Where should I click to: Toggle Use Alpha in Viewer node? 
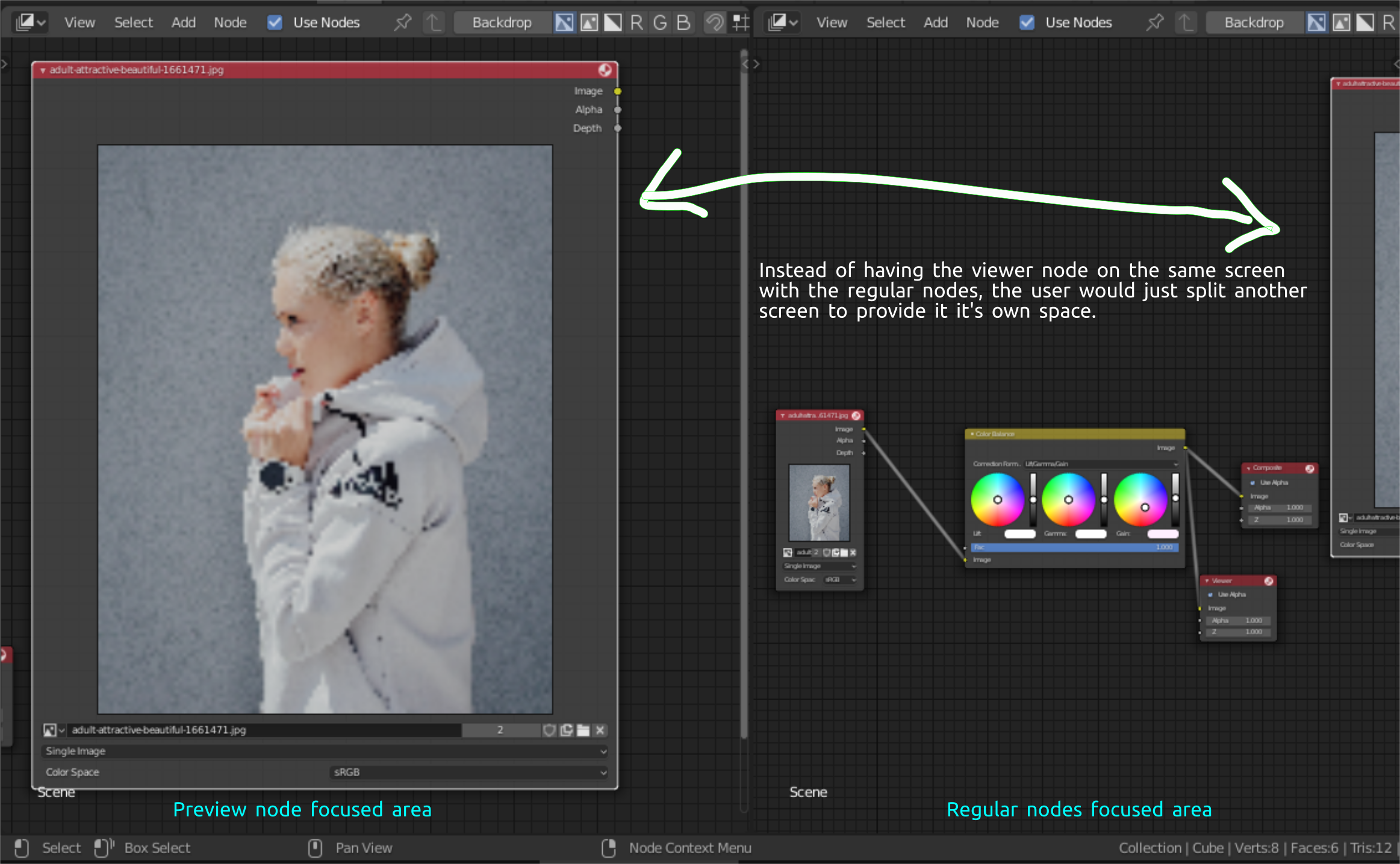(x=1210, y=595)
